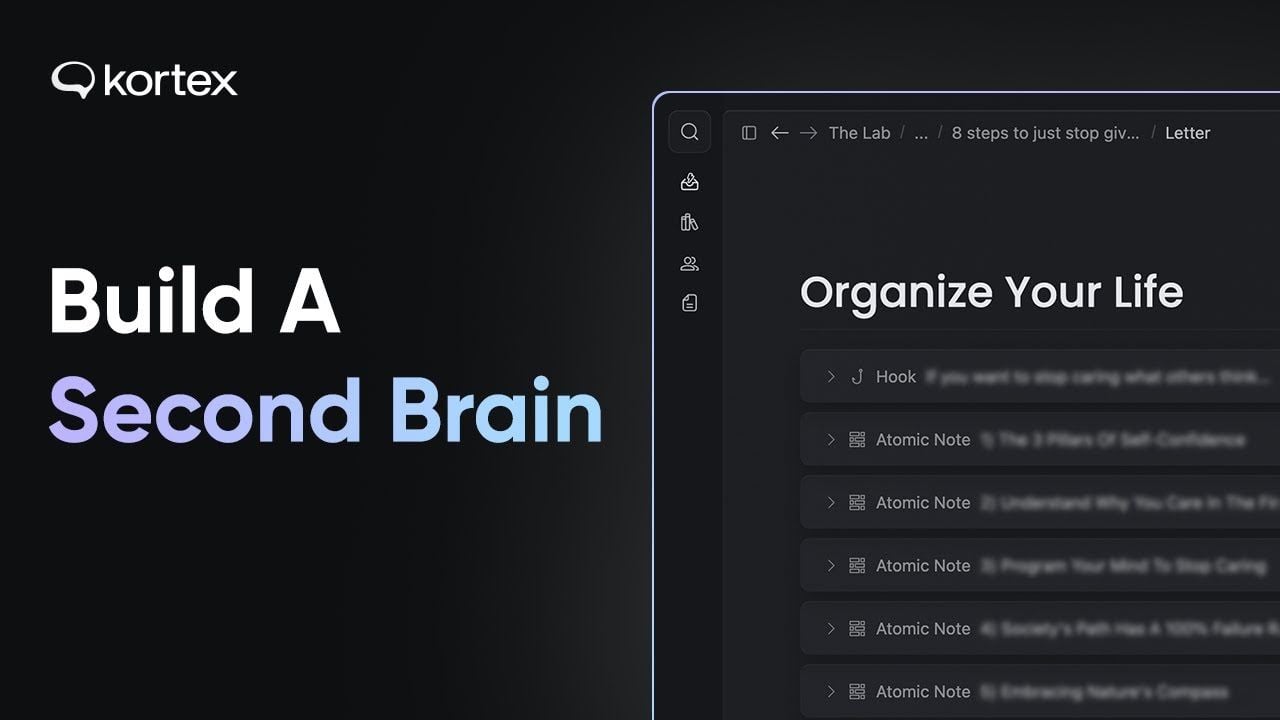Go forward with the right arrow
1280x720 pixels.
[x=808, y=133]
